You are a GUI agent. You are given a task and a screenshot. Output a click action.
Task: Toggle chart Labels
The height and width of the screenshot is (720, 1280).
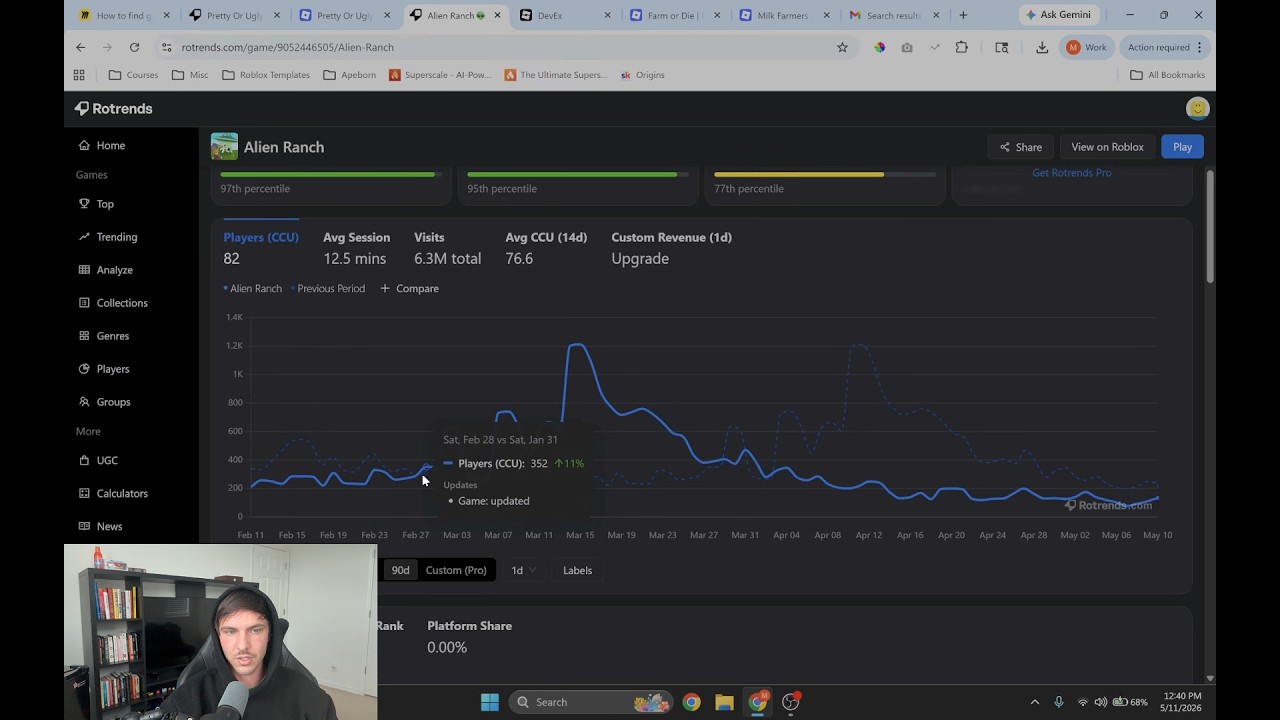(x=577, y=570)
